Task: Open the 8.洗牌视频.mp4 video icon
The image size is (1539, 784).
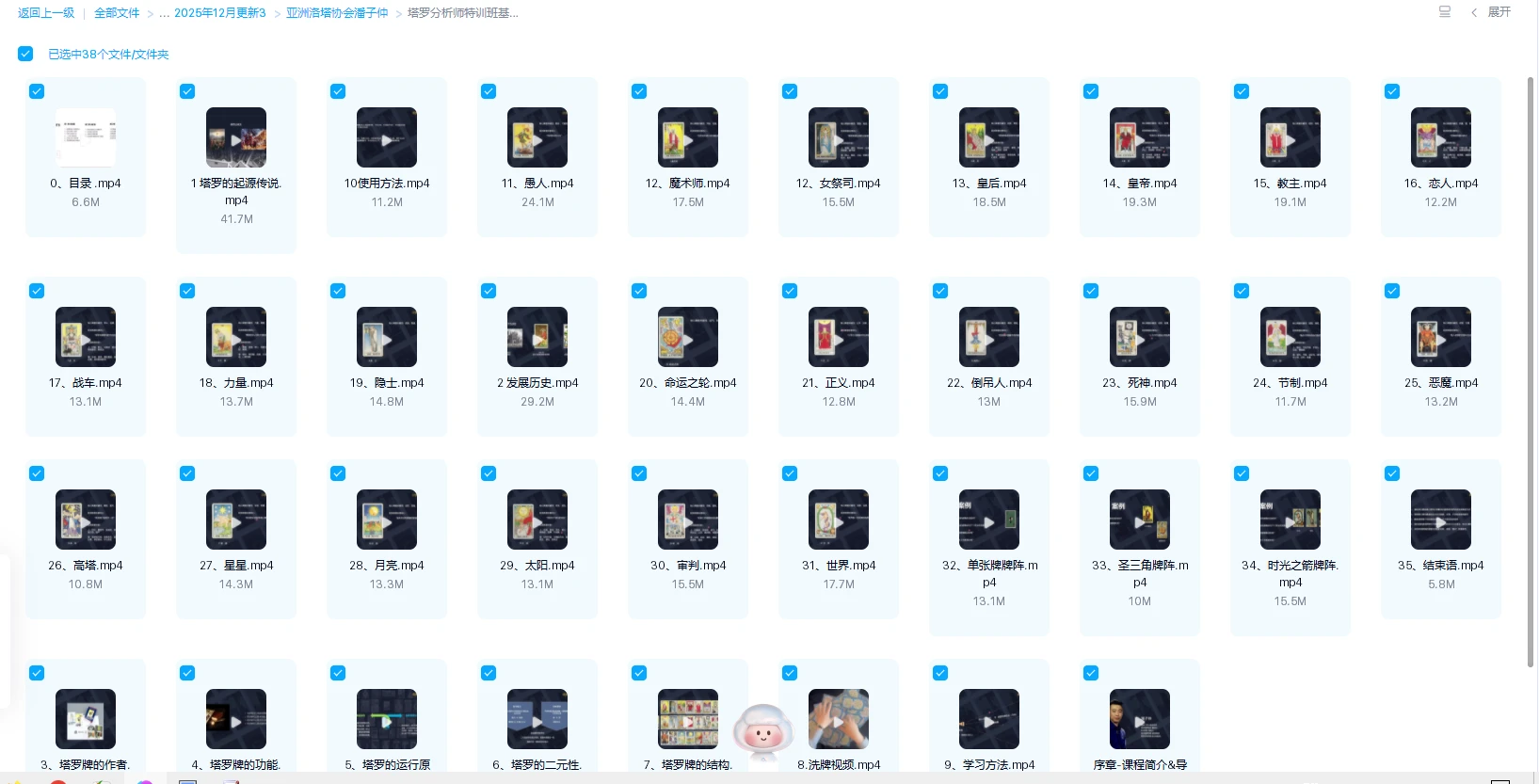Action: pyautogui.click(x=839, y=719)
